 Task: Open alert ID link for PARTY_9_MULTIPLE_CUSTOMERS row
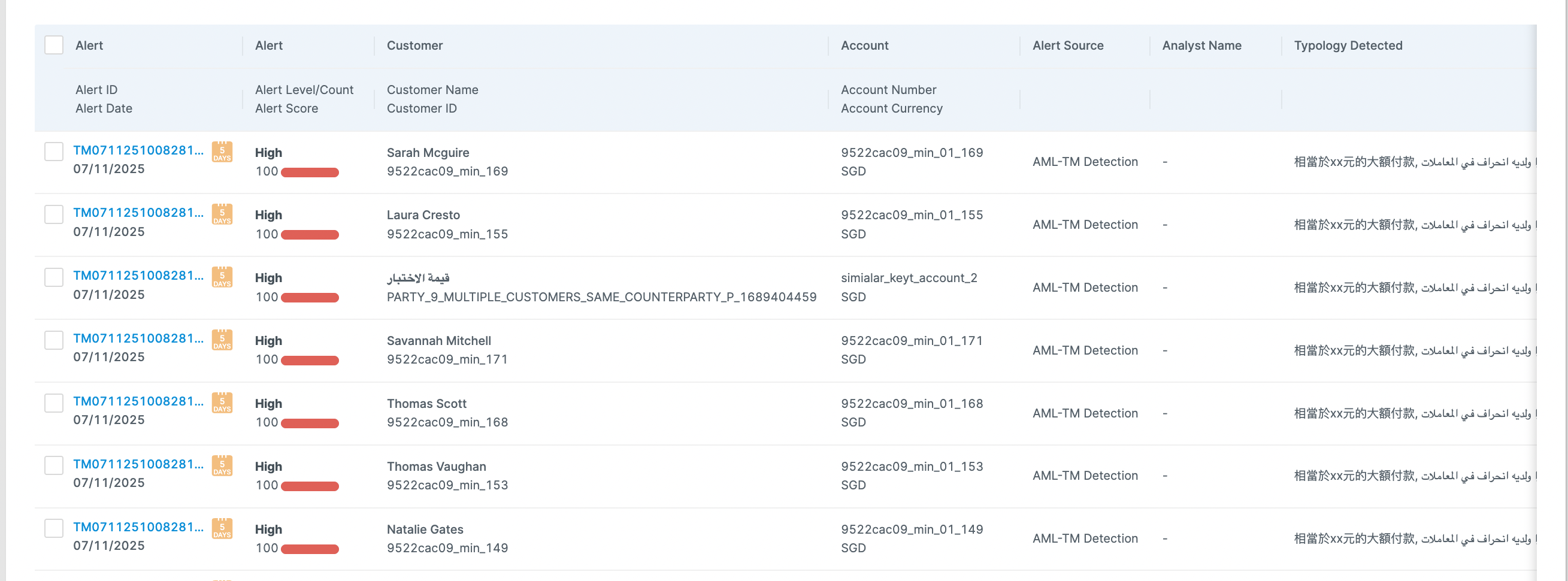(138, 276)
